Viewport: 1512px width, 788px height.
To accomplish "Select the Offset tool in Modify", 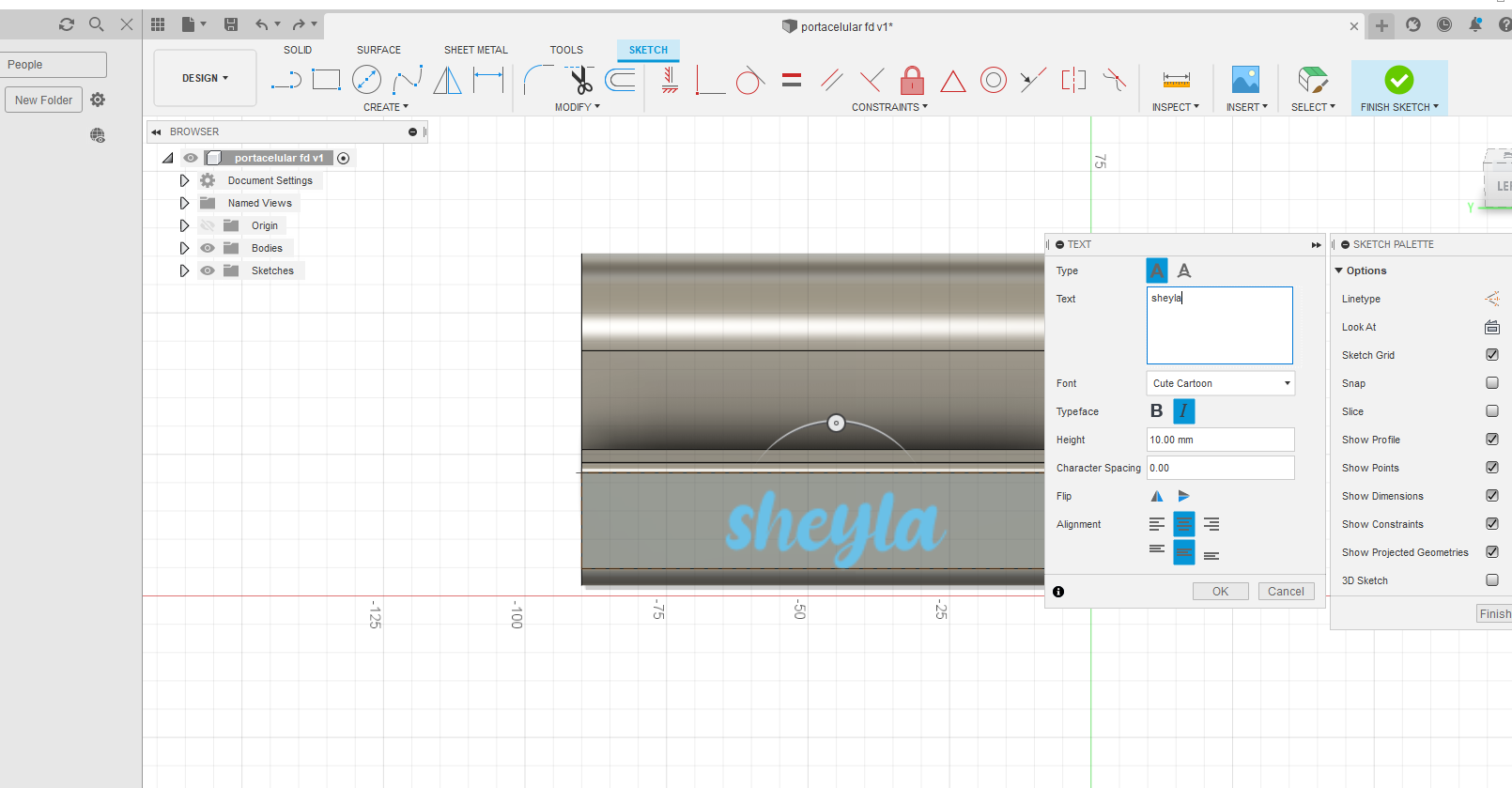I will pyautogui.click(x=620, y=80).
